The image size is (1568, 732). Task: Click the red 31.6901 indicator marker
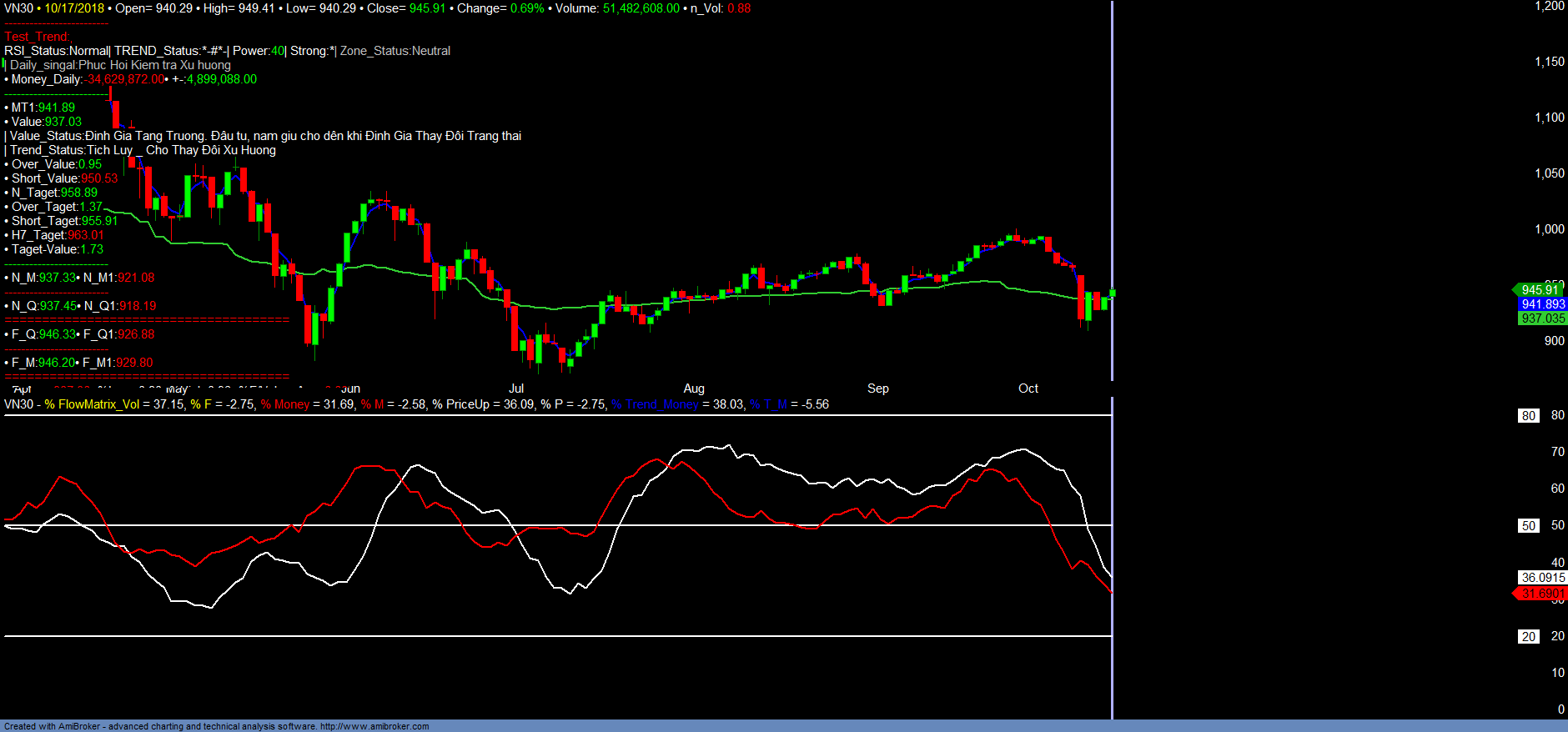tap(1541, 594)
